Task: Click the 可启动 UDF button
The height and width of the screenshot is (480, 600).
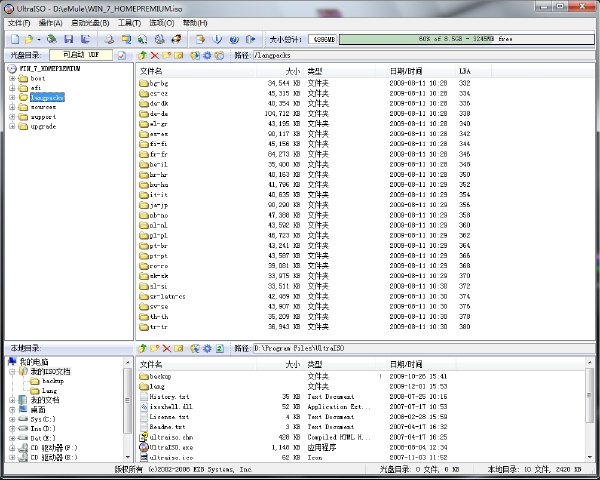Action: tap(81, 55)
